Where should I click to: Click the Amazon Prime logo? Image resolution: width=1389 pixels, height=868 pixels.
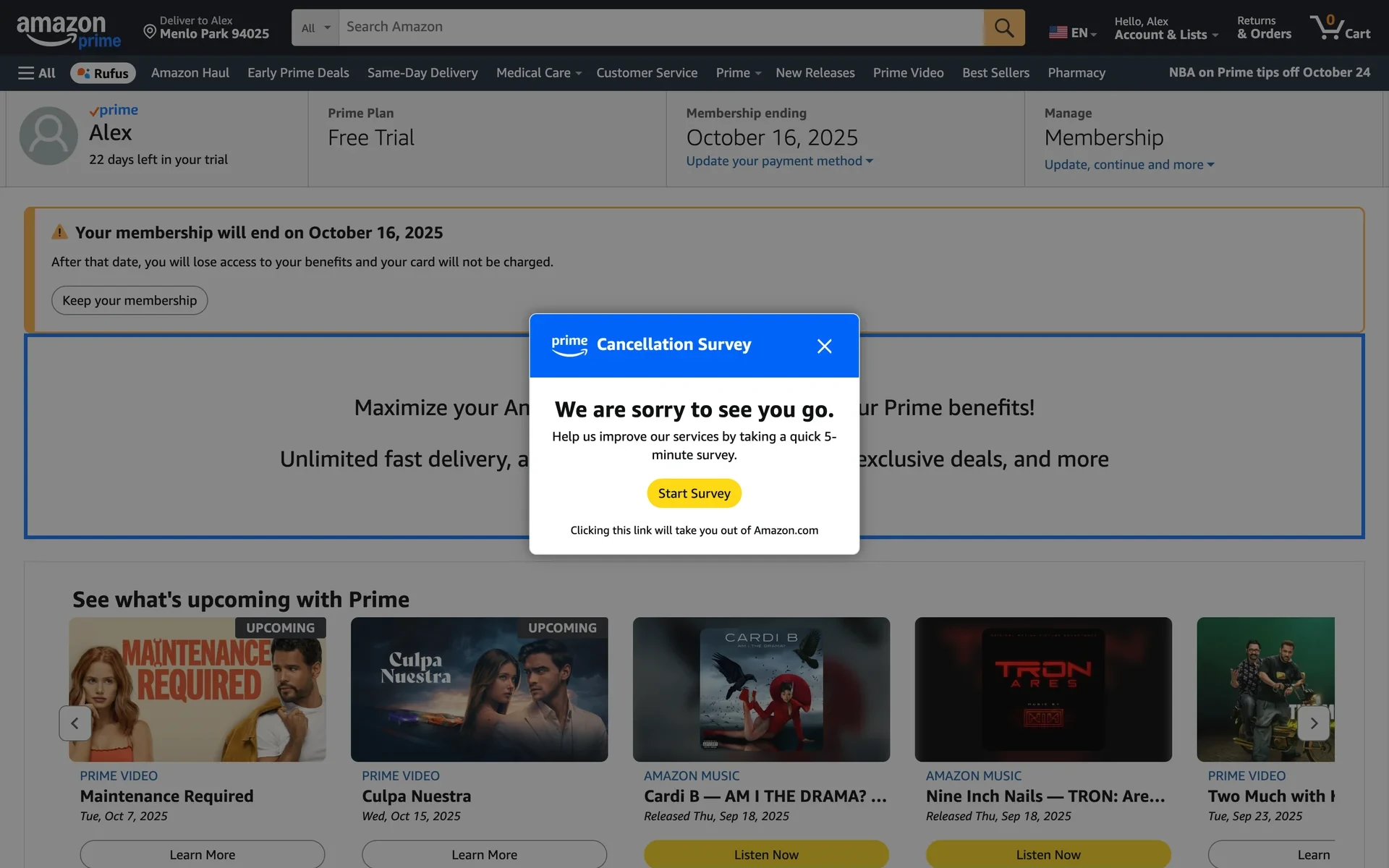coord(69,31)
